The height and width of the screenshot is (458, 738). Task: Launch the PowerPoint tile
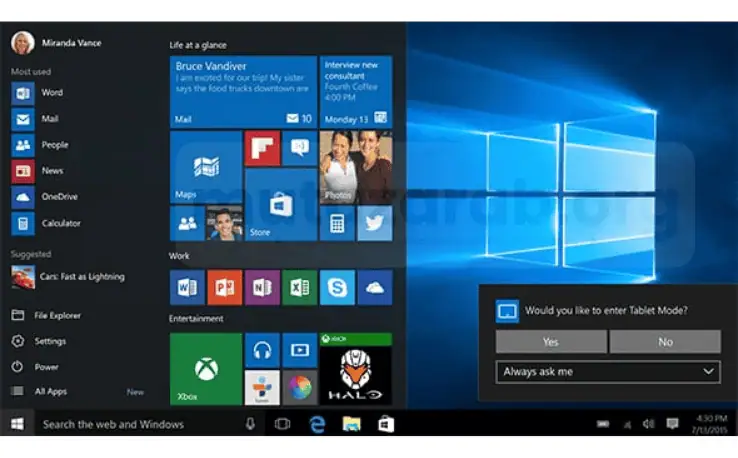(225, 287)
